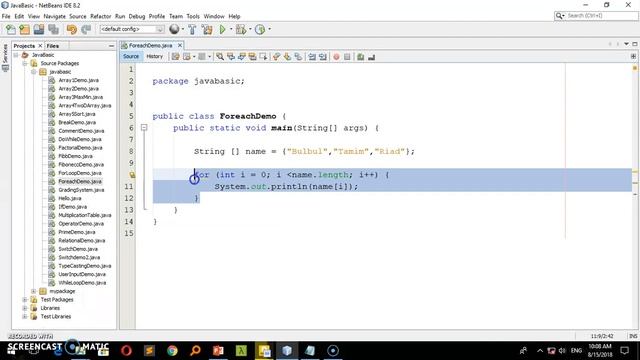Toggle Rectangular Selection icon

click(263, 57)
